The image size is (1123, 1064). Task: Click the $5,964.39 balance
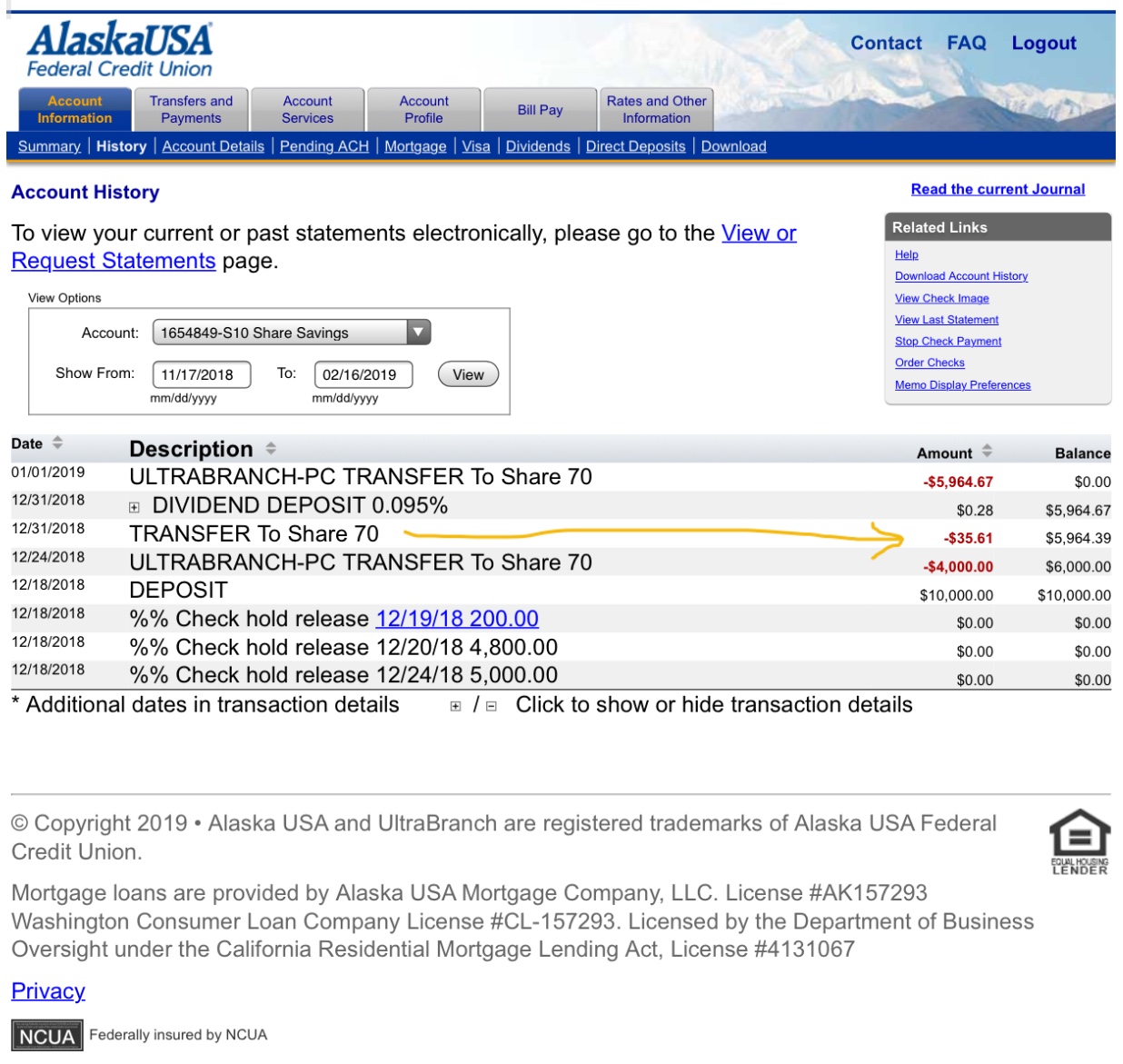click(x=1078, y=538)
